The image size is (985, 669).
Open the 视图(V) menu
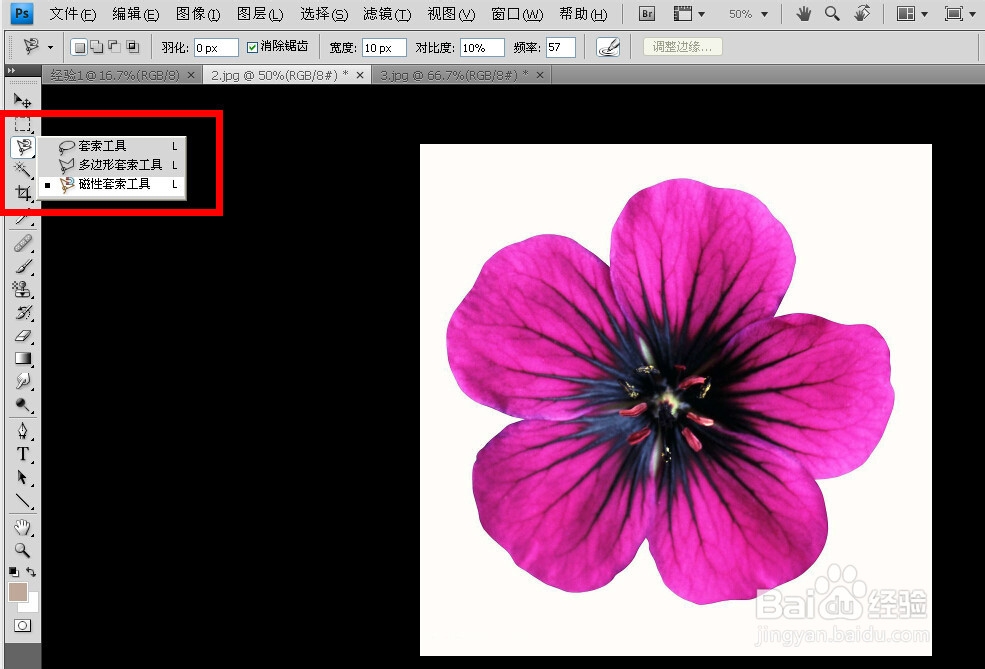click(x=451, y=14)
